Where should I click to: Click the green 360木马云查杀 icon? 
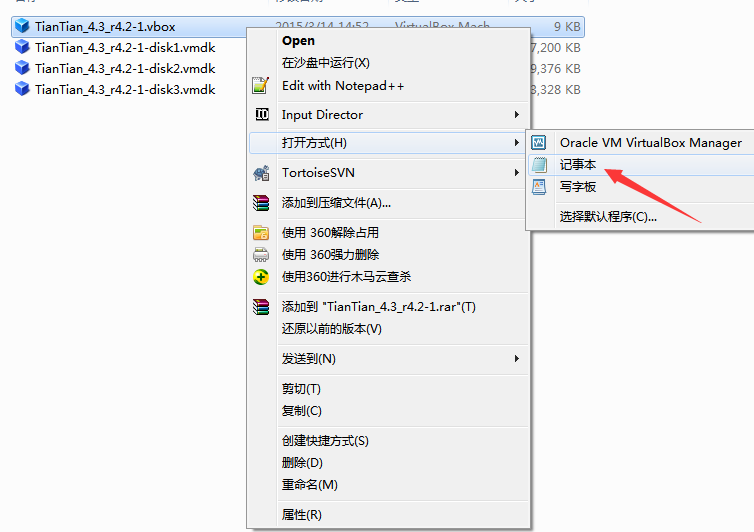pos(261,277)
